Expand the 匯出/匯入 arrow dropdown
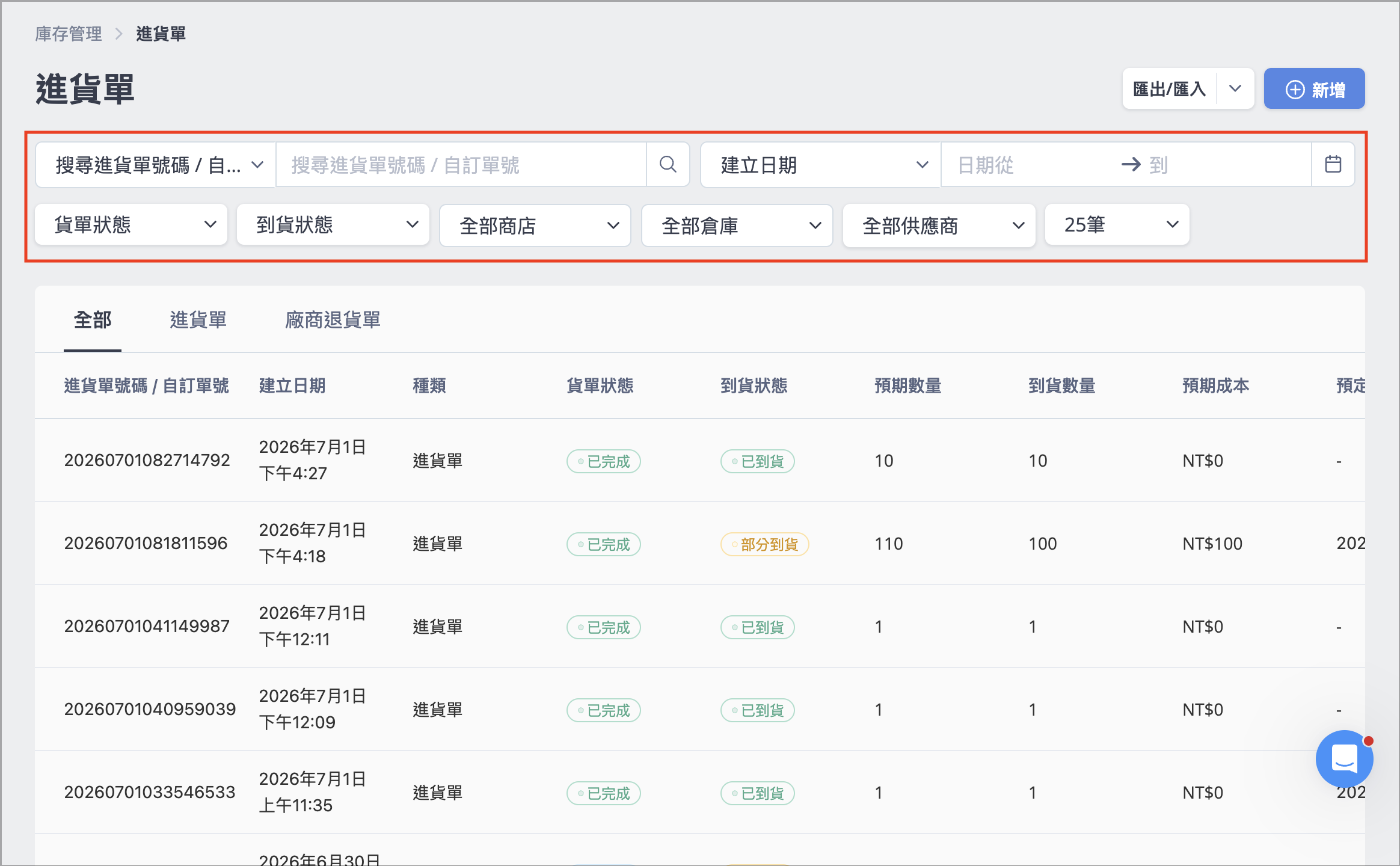 click(1235, 89)
